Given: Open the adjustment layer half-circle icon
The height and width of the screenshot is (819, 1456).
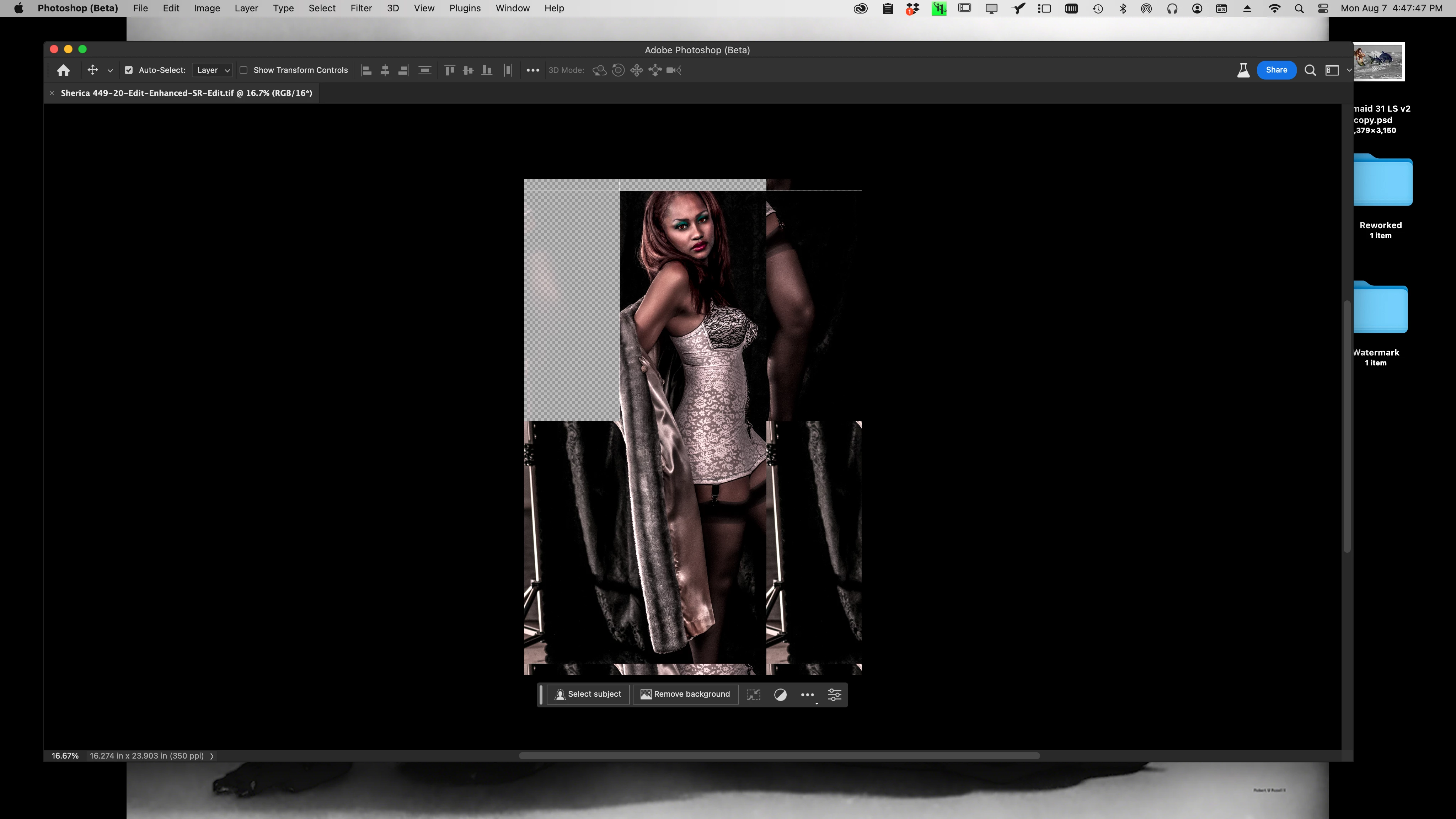Looking at the screenshot, I should (x=780, y=695).
